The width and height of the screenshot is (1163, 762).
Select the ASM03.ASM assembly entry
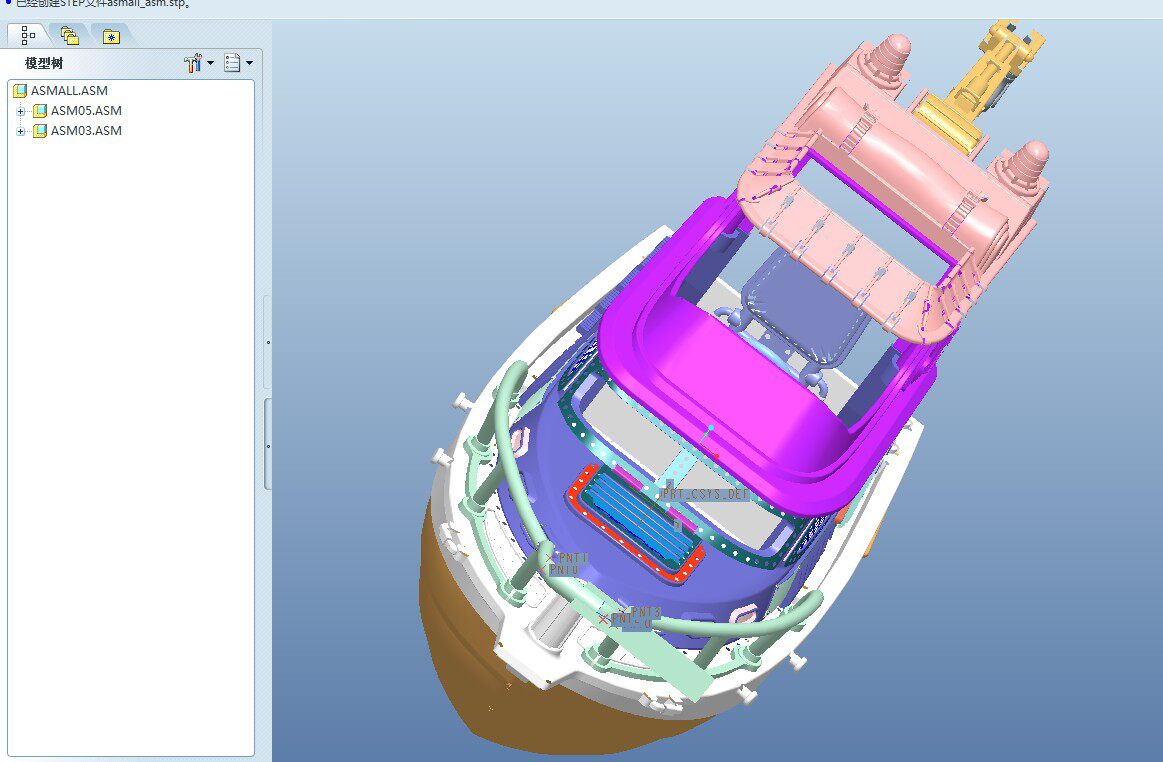86,131
